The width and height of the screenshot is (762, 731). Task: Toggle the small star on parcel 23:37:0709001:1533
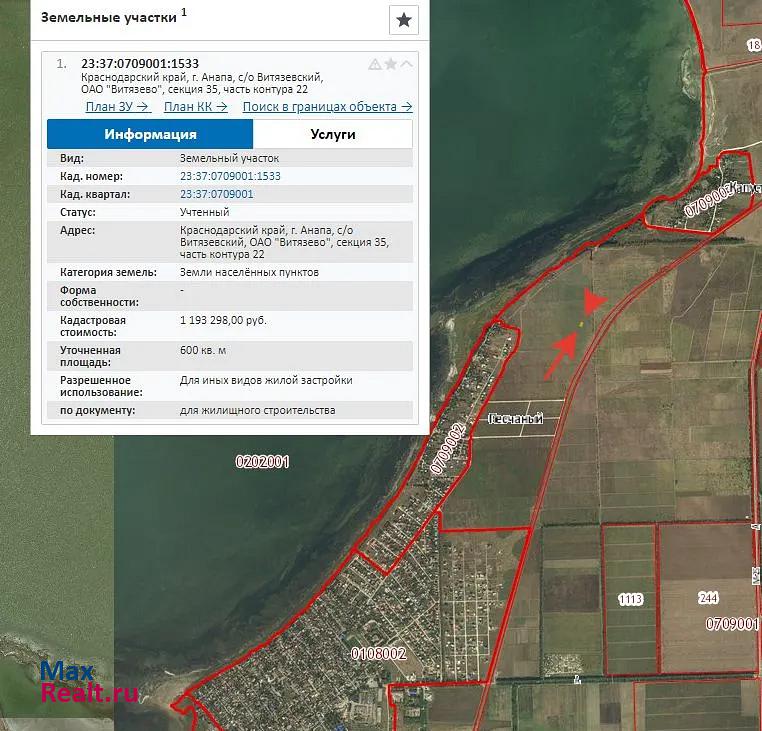pos(391,64)
